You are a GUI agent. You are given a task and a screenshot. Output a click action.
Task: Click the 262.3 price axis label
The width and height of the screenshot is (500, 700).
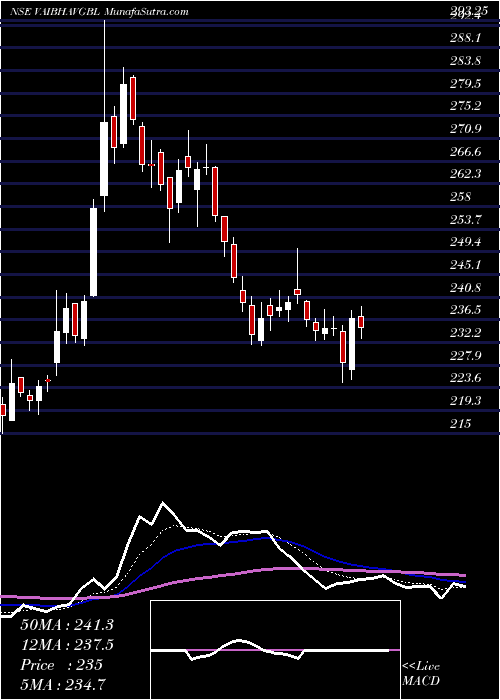coord(465,174)
